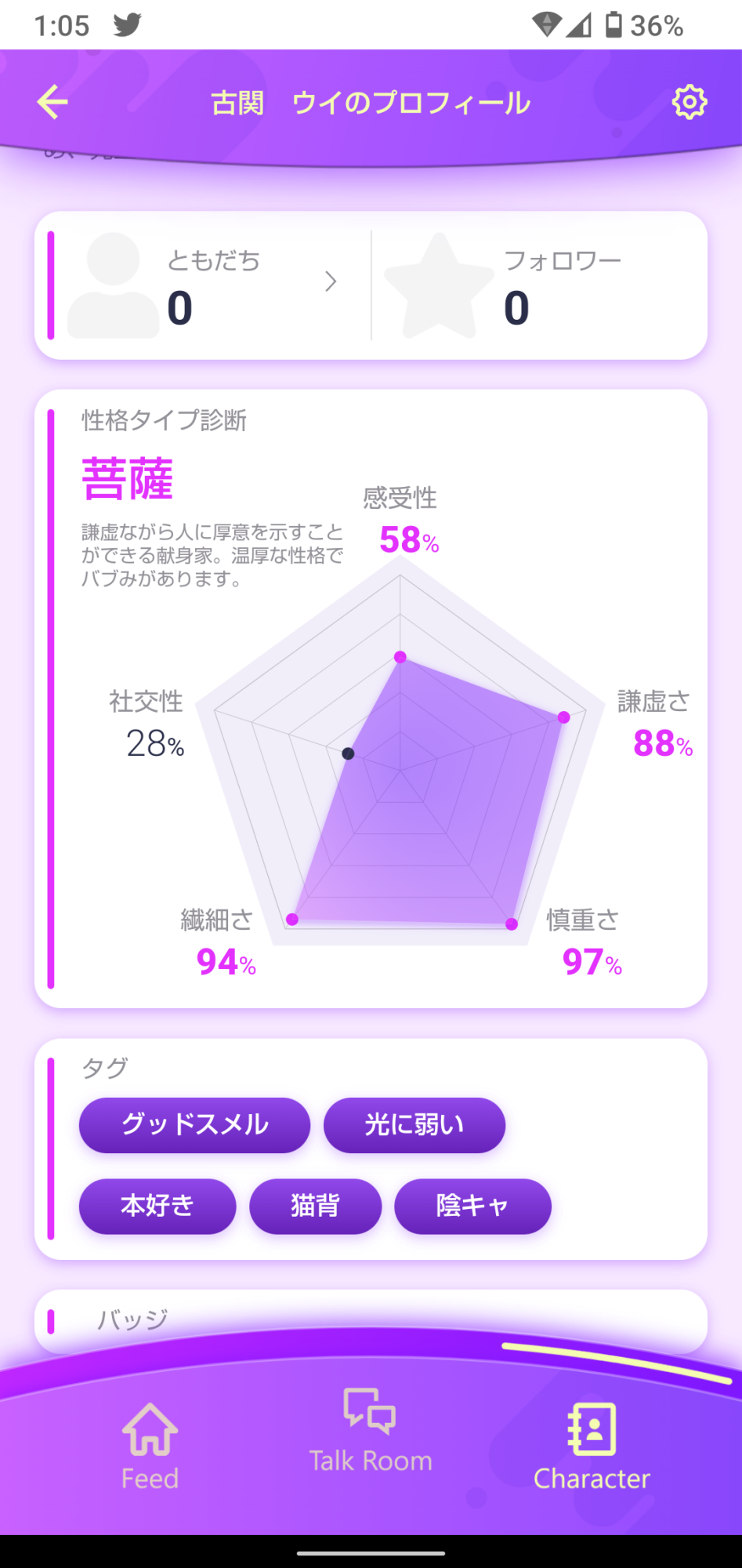
Task: Tap the back arrow icon
Action: 52,103
